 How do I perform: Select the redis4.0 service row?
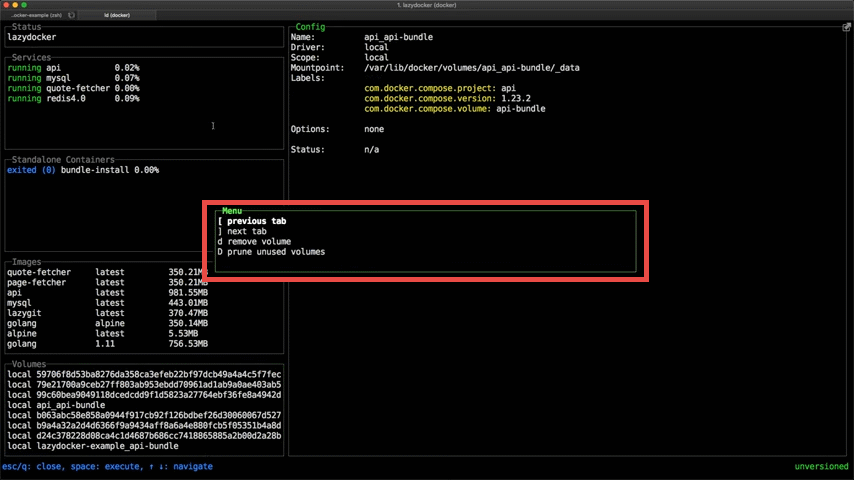(x=72, y=98)
